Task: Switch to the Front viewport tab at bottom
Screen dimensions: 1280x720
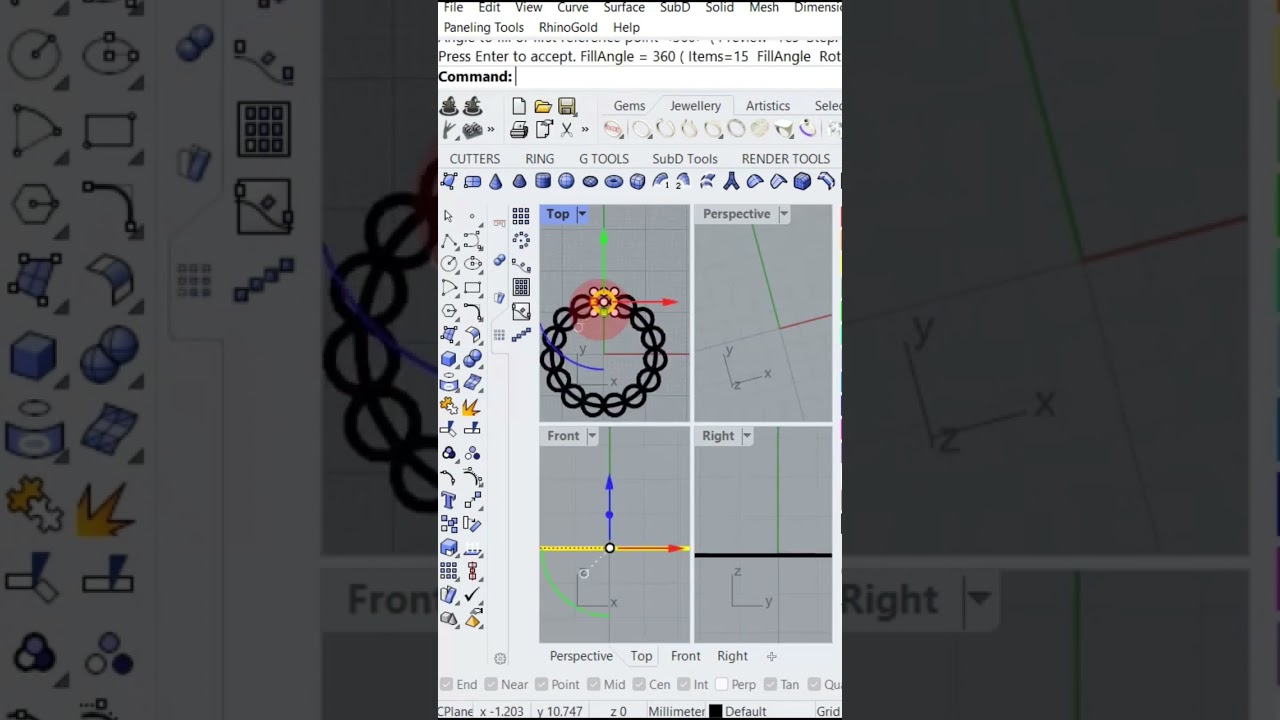Action: [685, 656]
